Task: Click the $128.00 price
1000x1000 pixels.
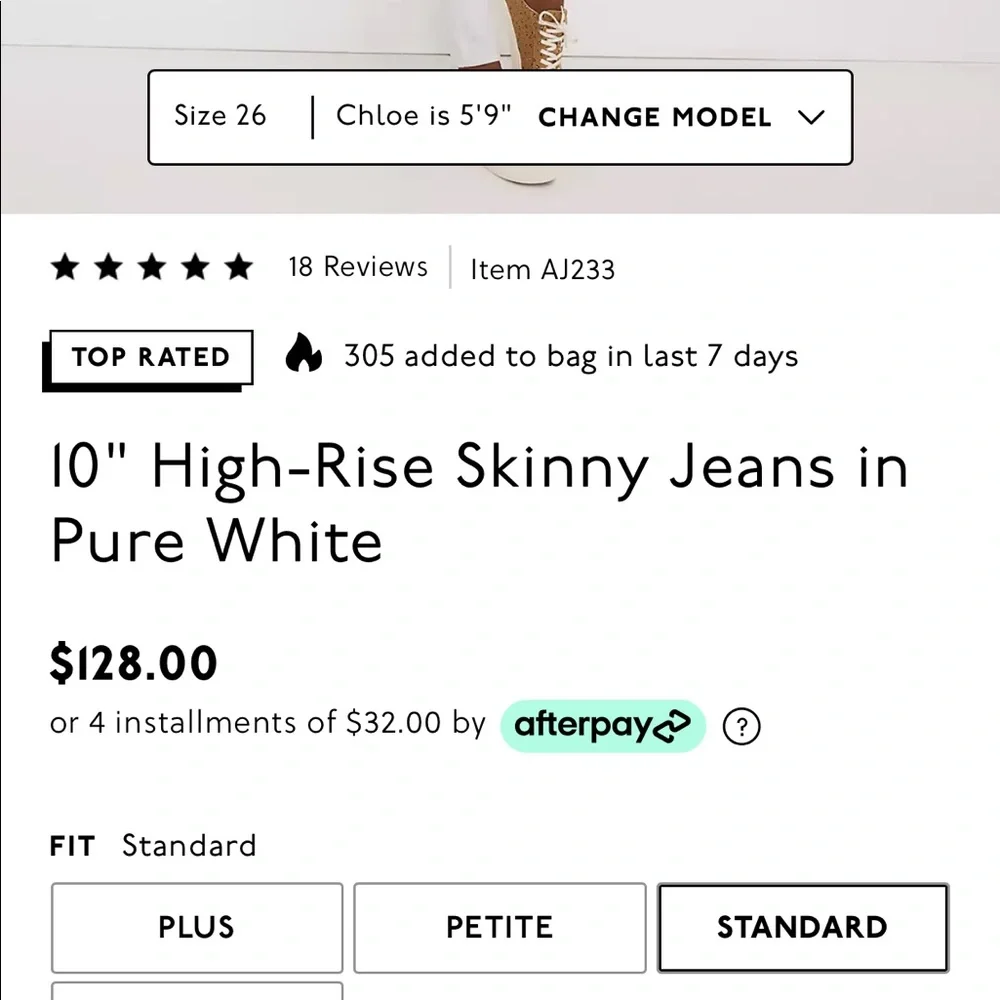Action: pyautogui.click(x=134, y=661)
